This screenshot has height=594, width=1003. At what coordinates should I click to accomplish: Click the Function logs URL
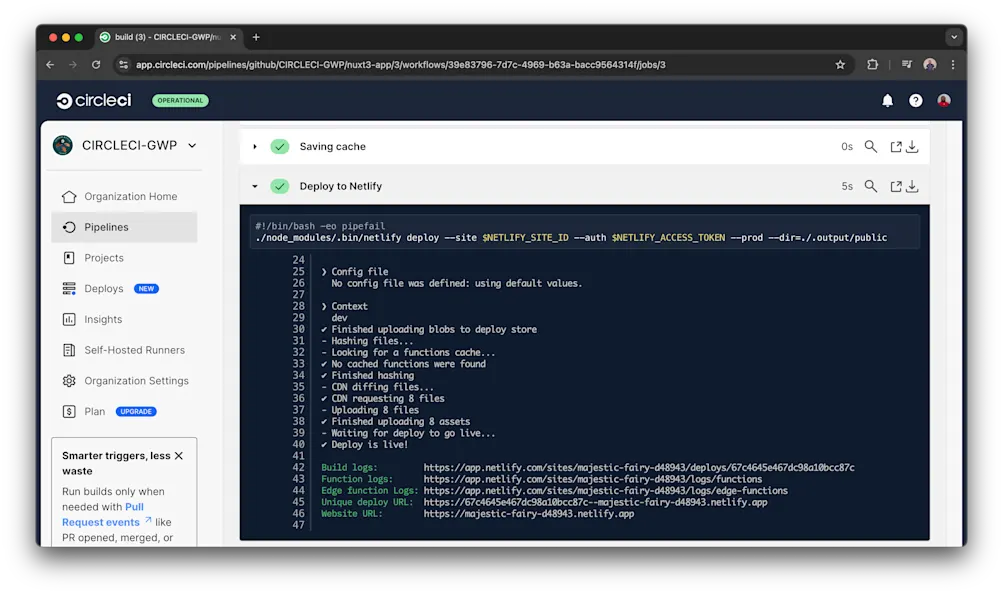point(592,479)
